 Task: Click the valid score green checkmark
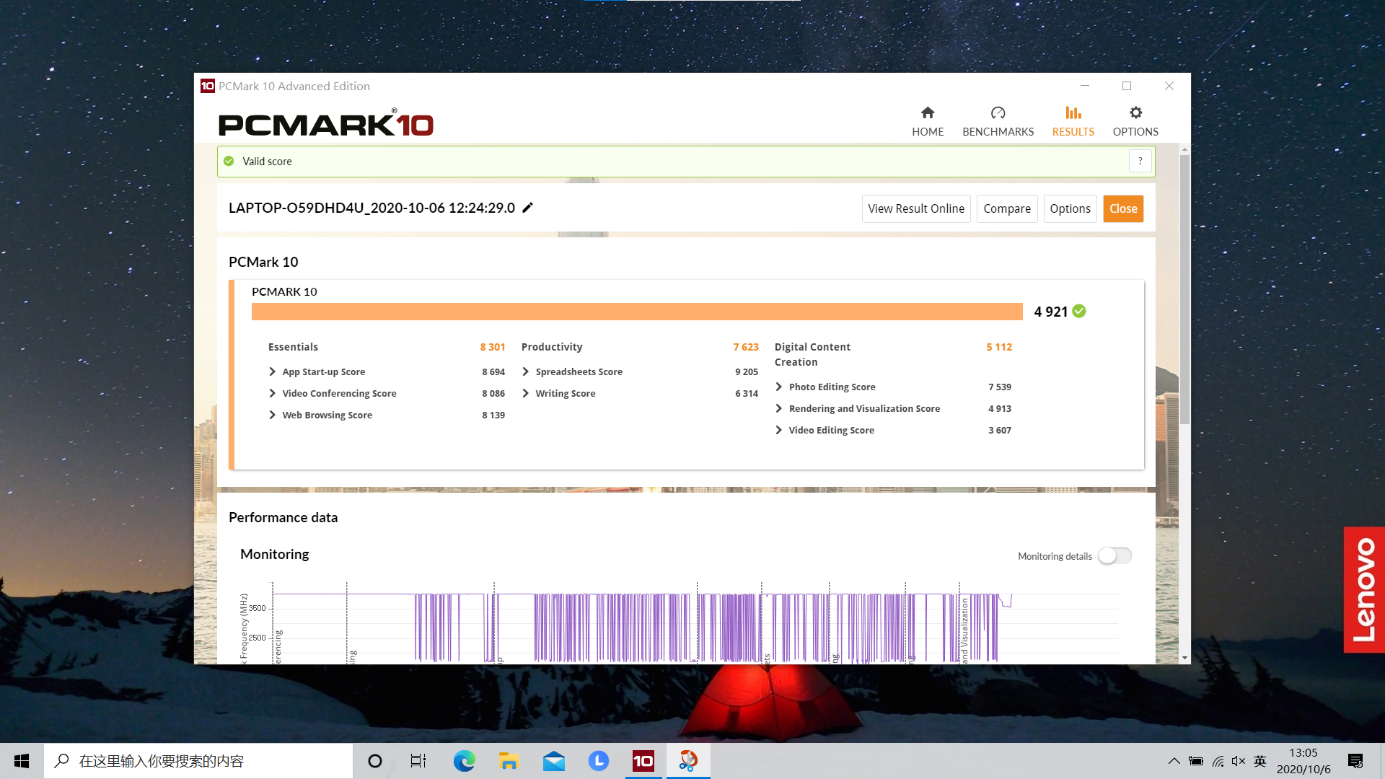[1079, 311]
